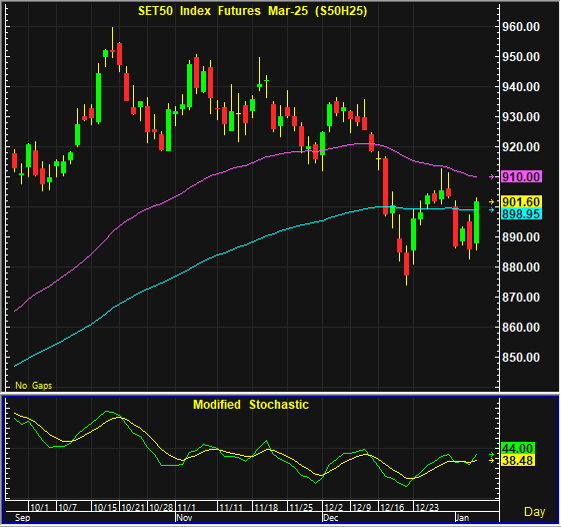Click the 960.00 price axis label
The height and width of the screenshot is (527, 561).
(x=521, y=26)
